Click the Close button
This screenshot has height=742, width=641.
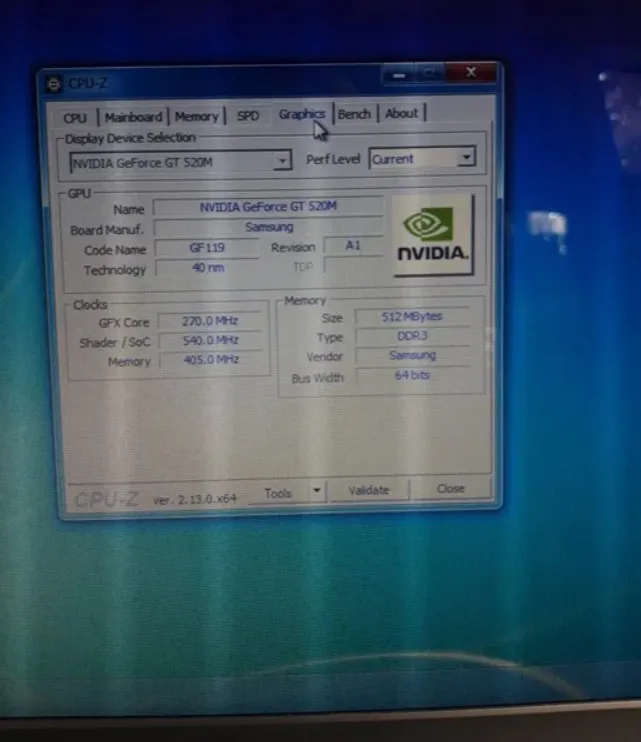450,488
